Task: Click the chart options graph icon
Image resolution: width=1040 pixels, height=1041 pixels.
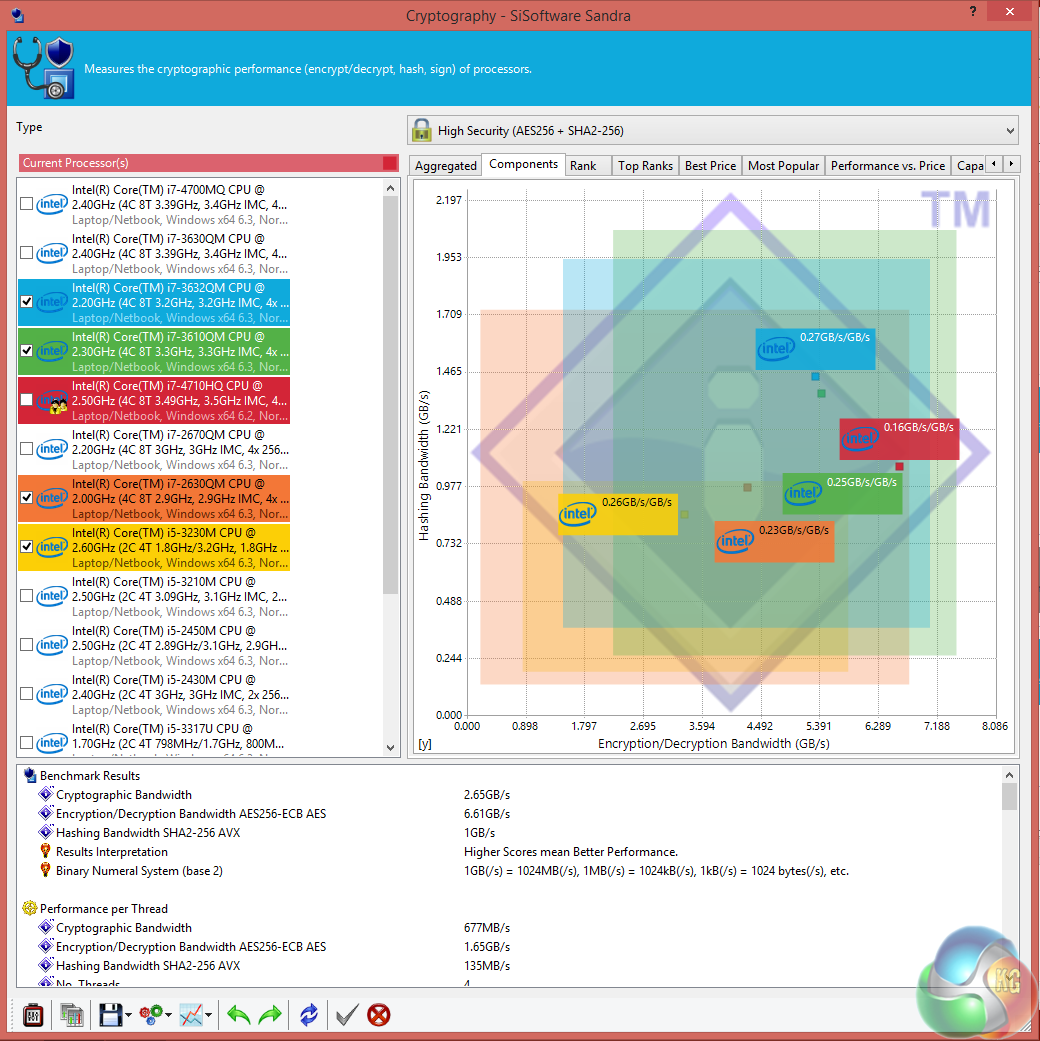Action: (191, 1014)
